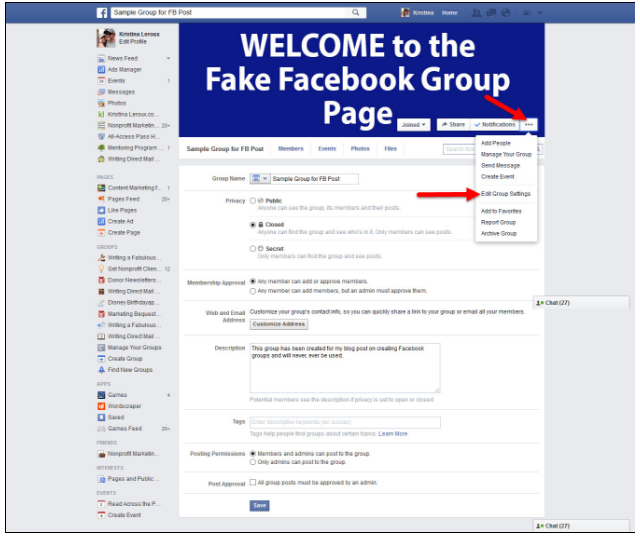
Task: Open friend requests icon in top bar
Action: 476,13
